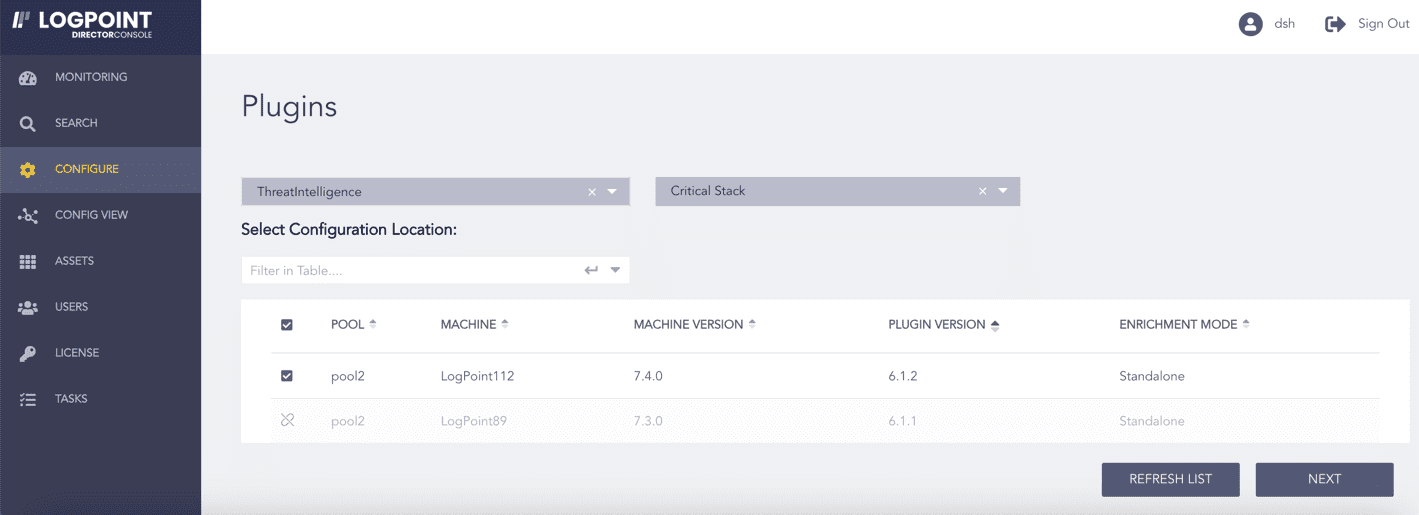Click the License key icon
The height and width of the screenshot is (515, 1419).
(x=28, y=354)
